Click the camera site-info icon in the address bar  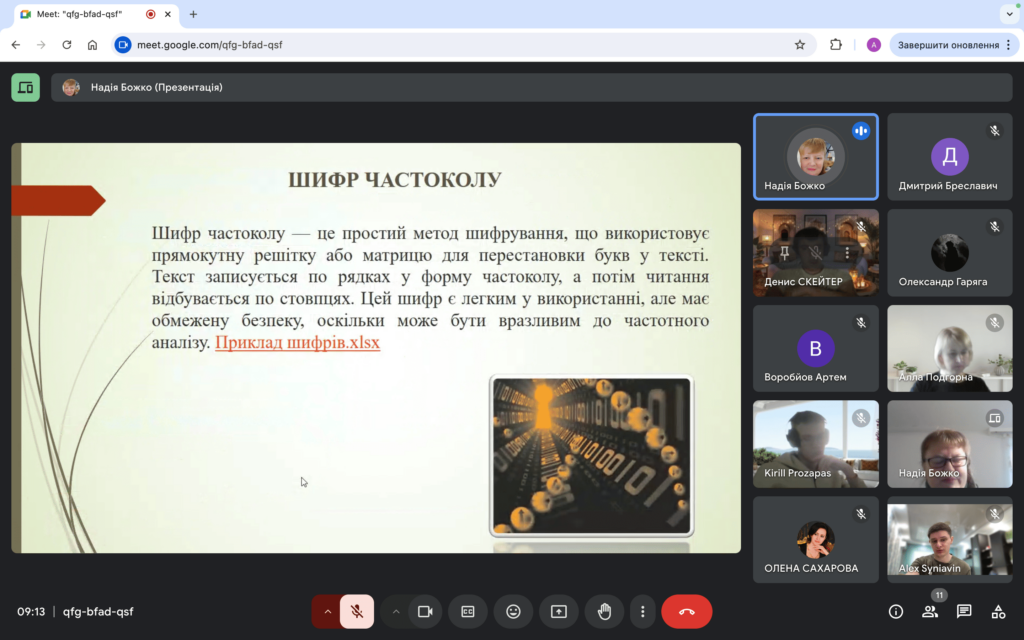click(x=123, y=45)
